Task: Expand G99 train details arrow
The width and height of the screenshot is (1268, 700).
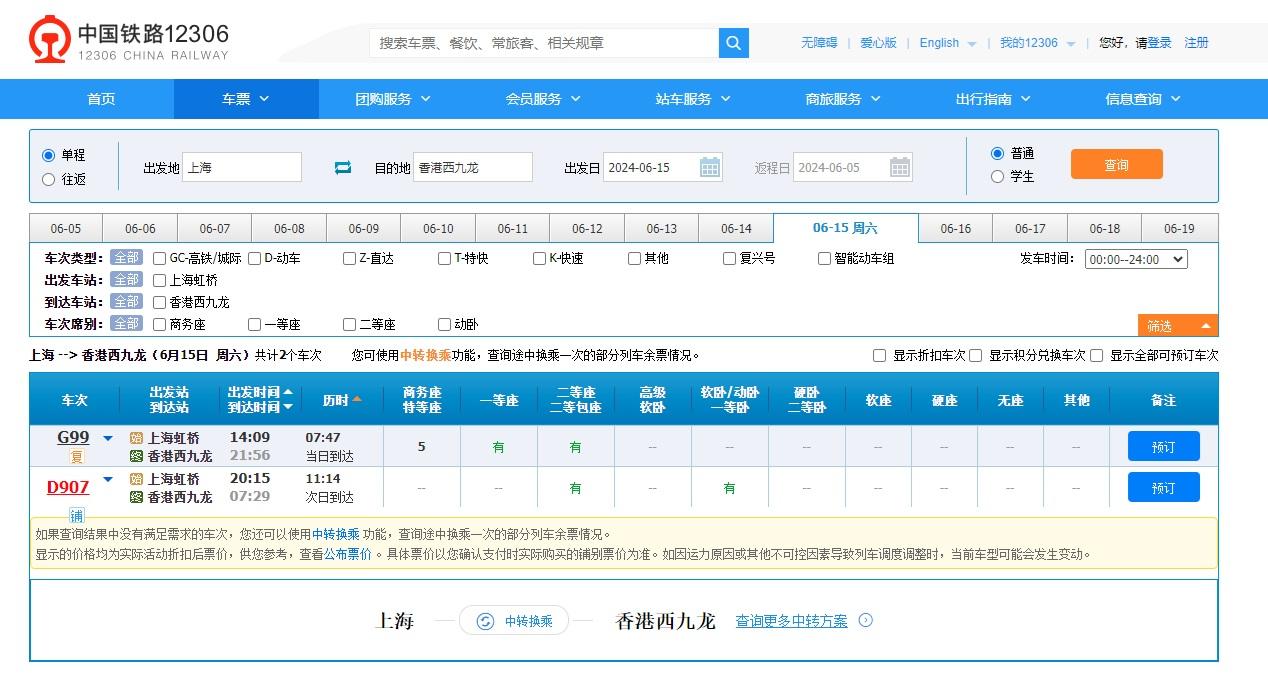Action: click(x=107, y=437)
